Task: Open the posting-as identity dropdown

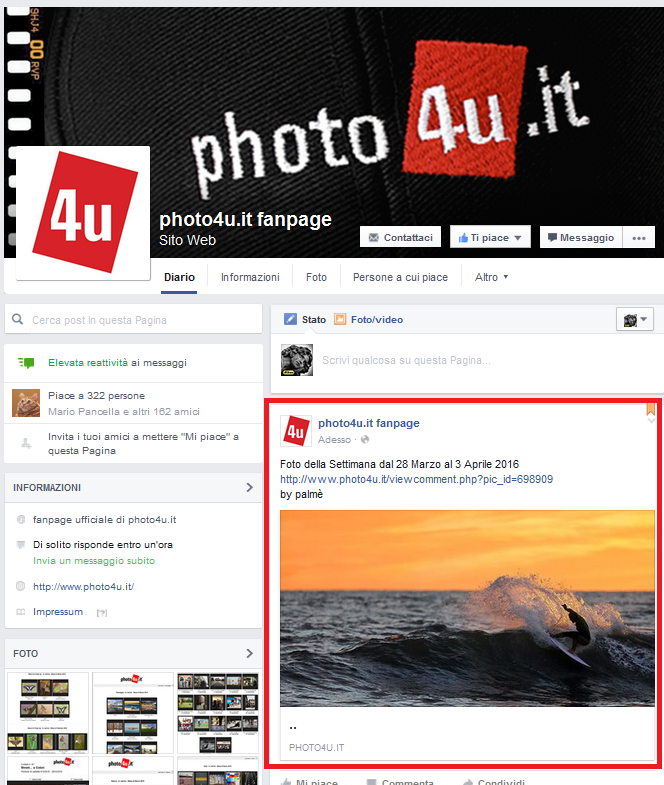Action: 635,320
